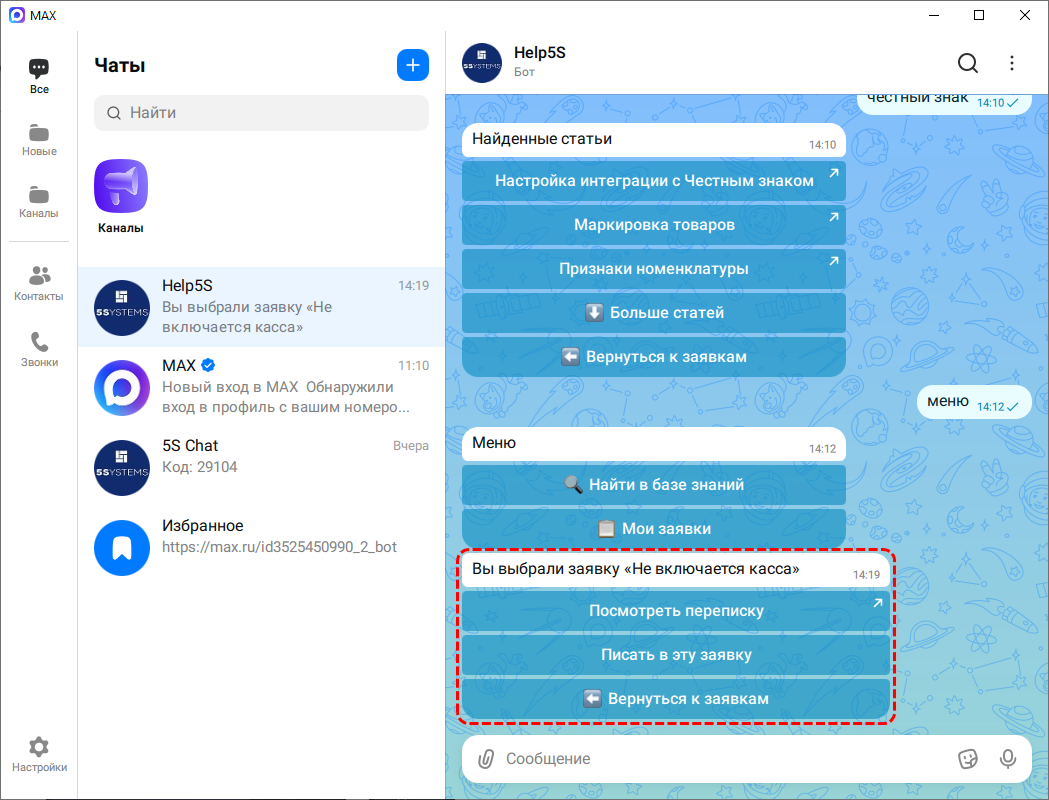Open the sticker emoji picker icon

coord(967,759)
